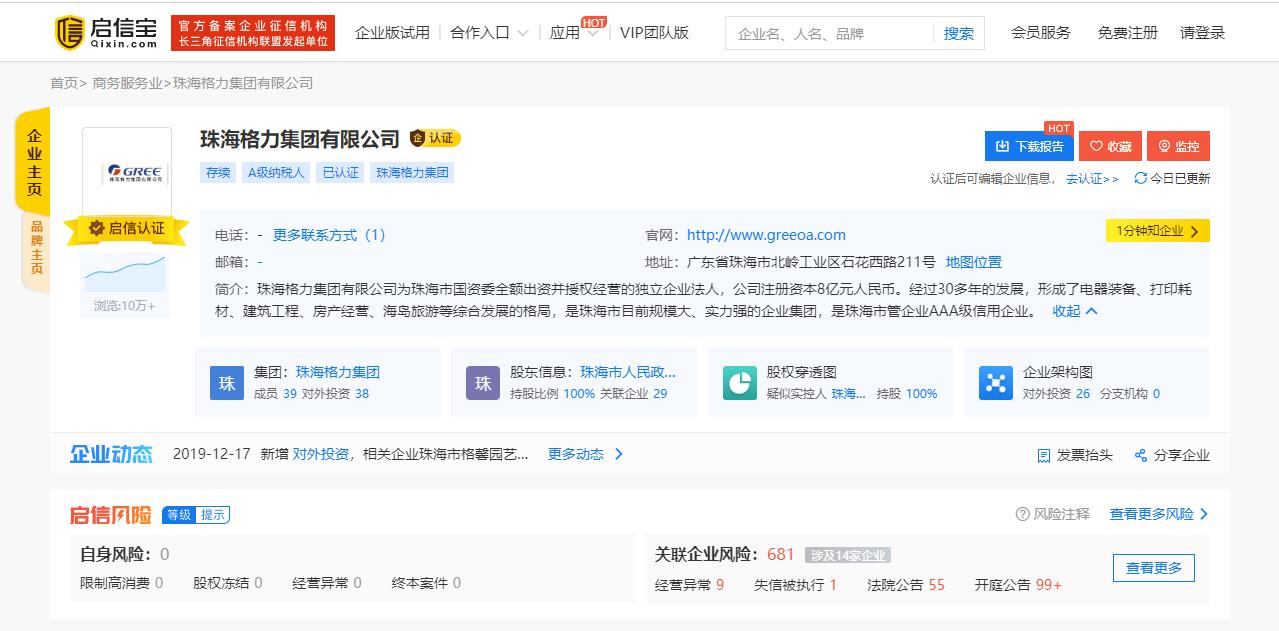Open shareholder 珠海市人民政... link

[x=628, y=372]
